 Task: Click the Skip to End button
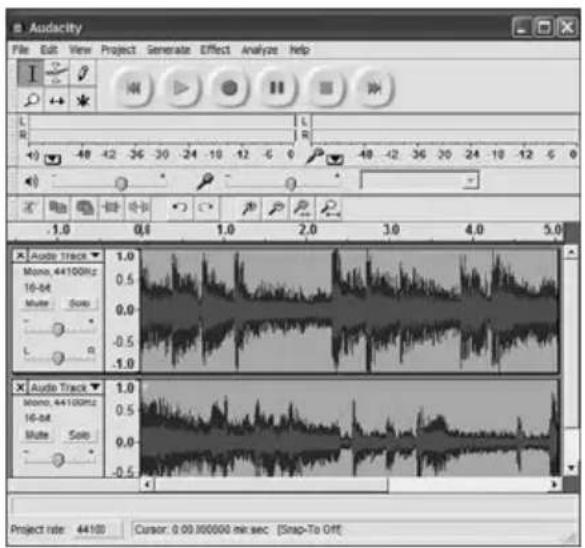click(374, 88)
